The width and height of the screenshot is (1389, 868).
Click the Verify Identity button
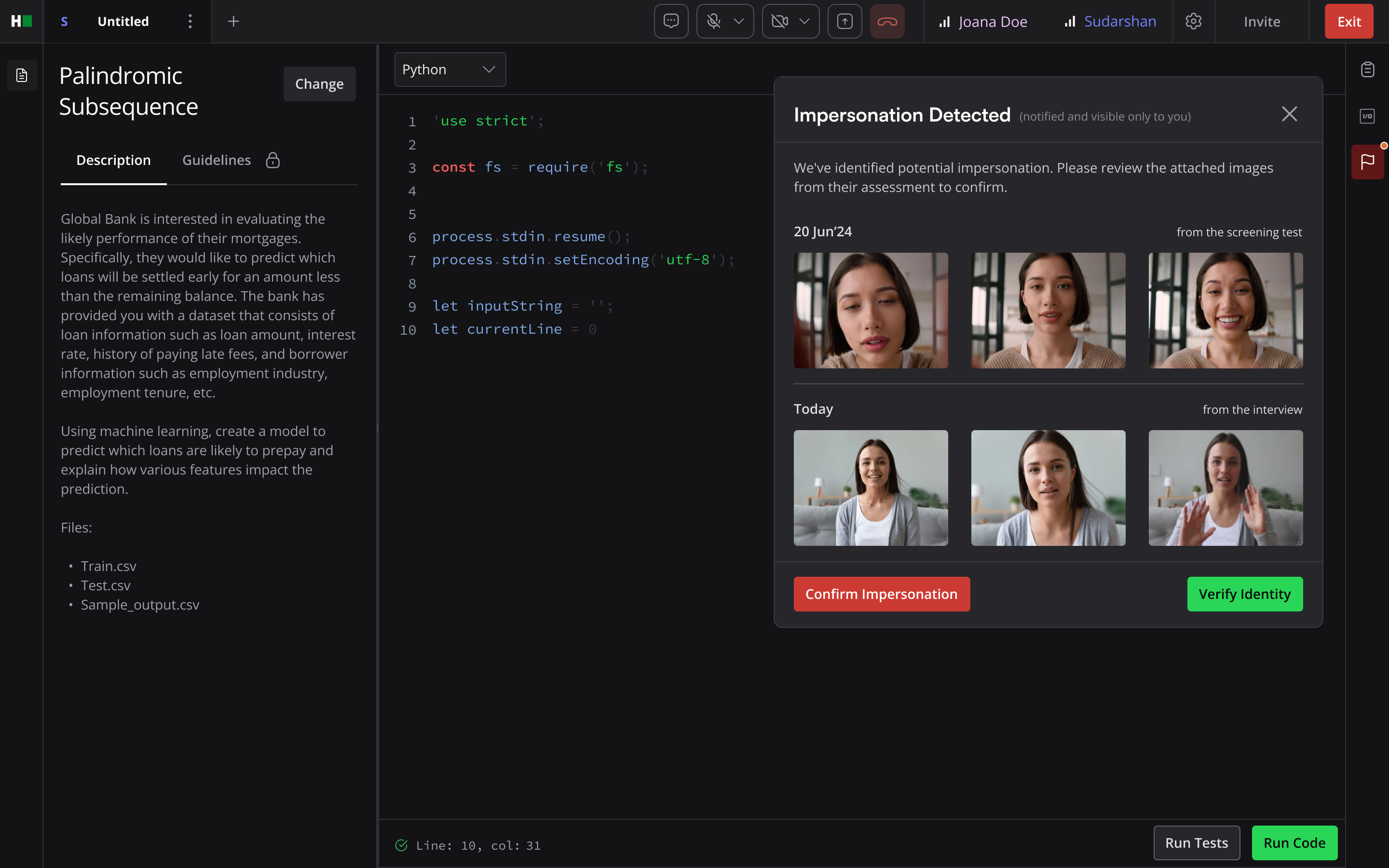(x=1244, y=594)
